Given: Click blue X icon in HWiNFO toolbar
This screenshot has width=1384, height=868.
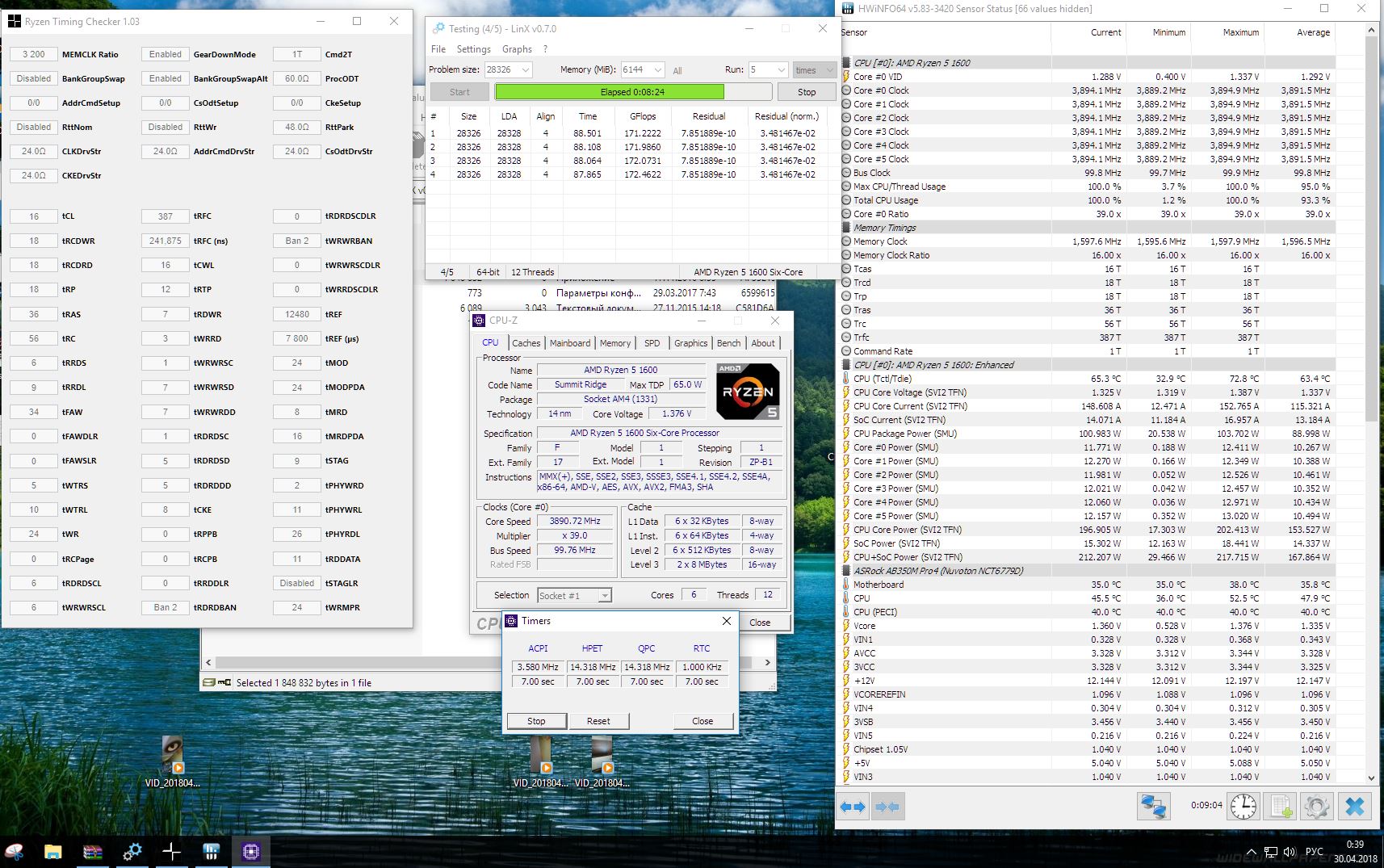Looking at the screenshot, I should [x=1355, y=806].
